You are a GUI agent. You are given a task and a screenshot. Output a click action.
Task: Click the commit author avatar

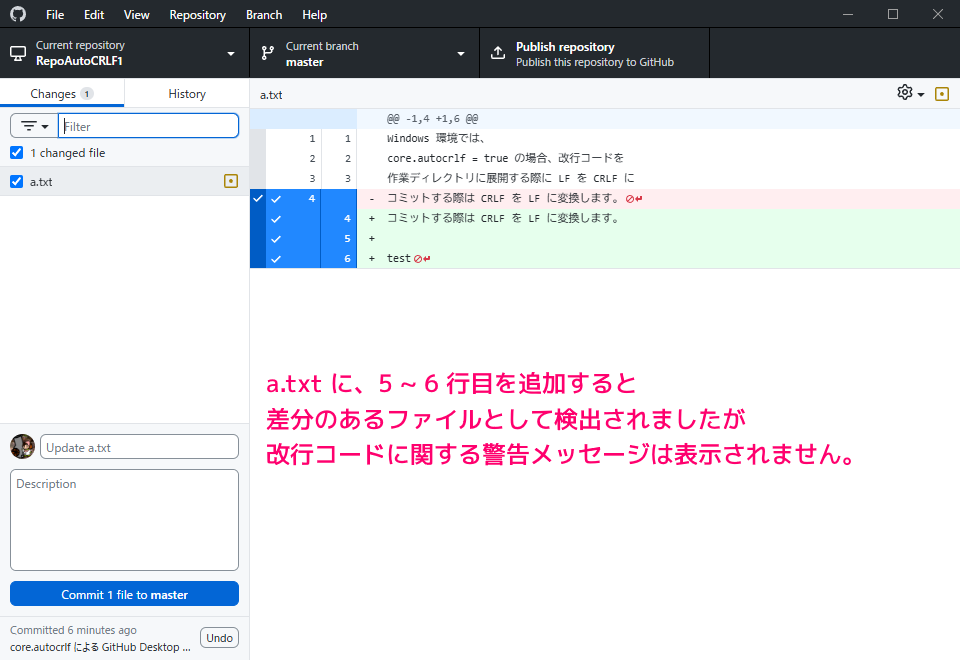22,447
